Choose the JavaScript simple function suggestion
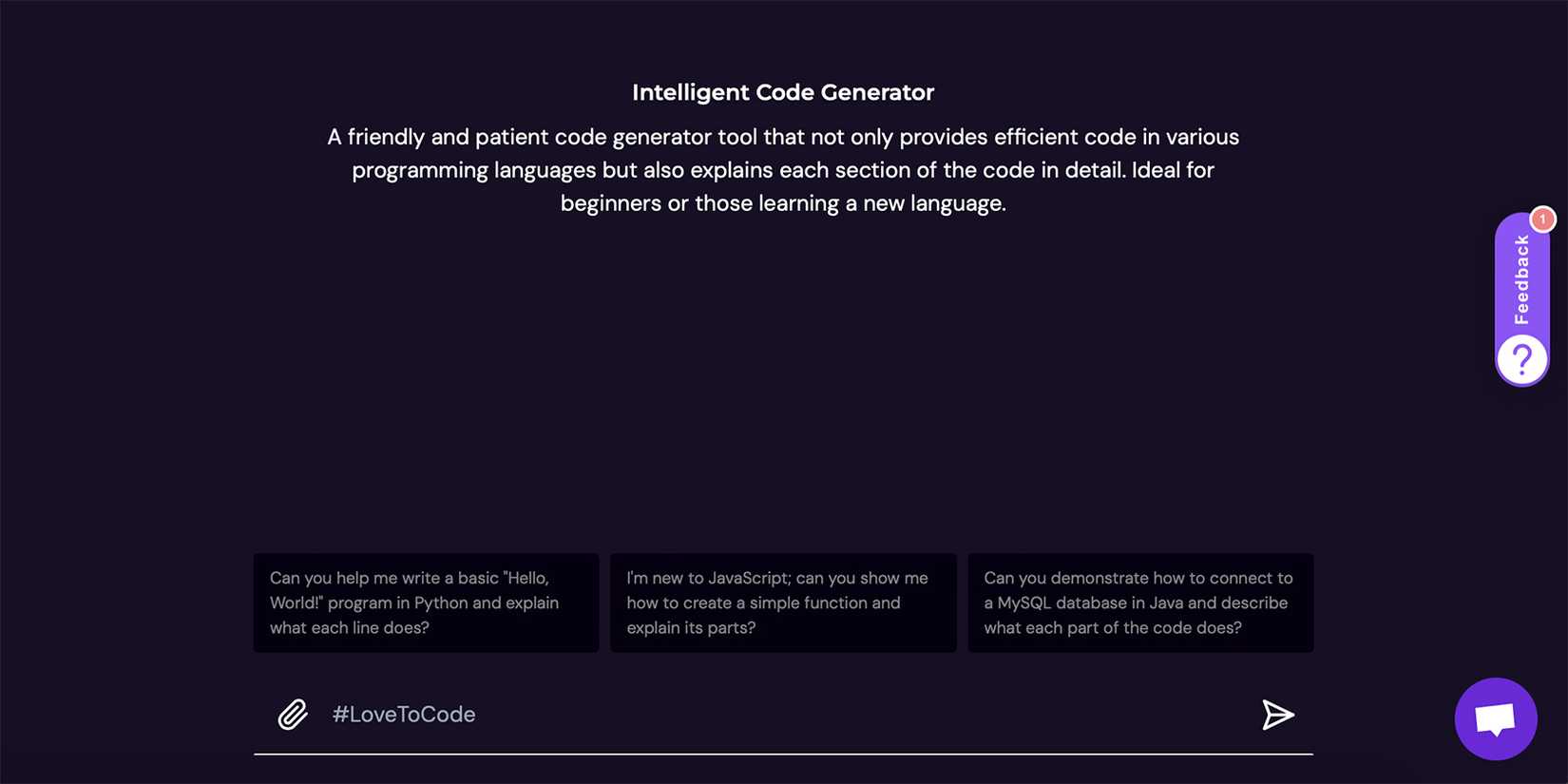The width and height of the screenshot is (1568, 784). (x=782, y=602)
